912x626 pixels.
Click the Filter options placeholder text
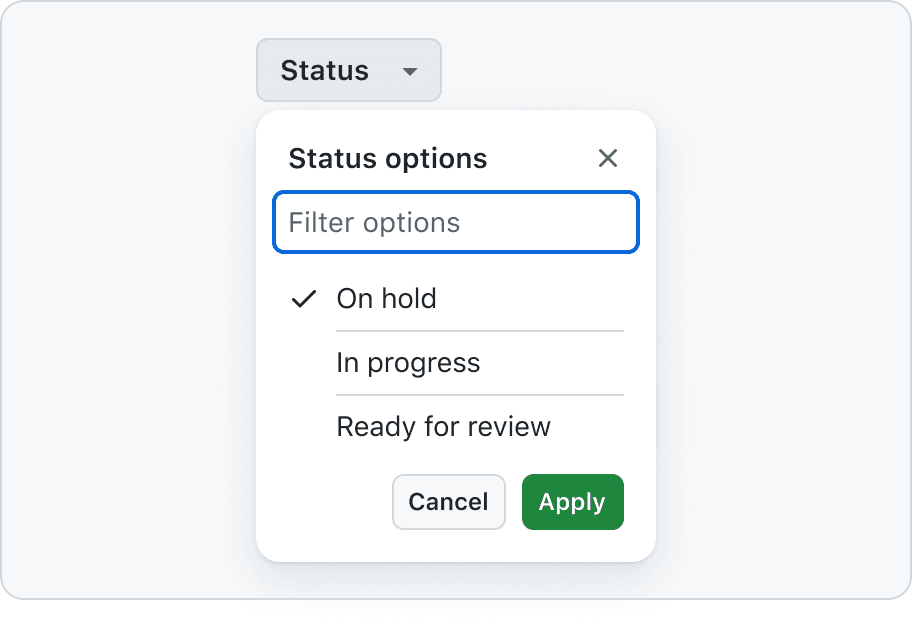pos(374,223)
